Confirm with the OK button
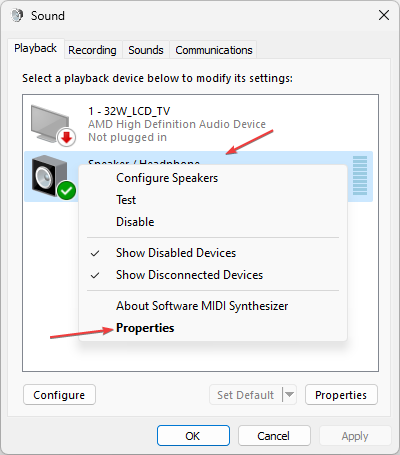400x455 pixels. point(193,436)
